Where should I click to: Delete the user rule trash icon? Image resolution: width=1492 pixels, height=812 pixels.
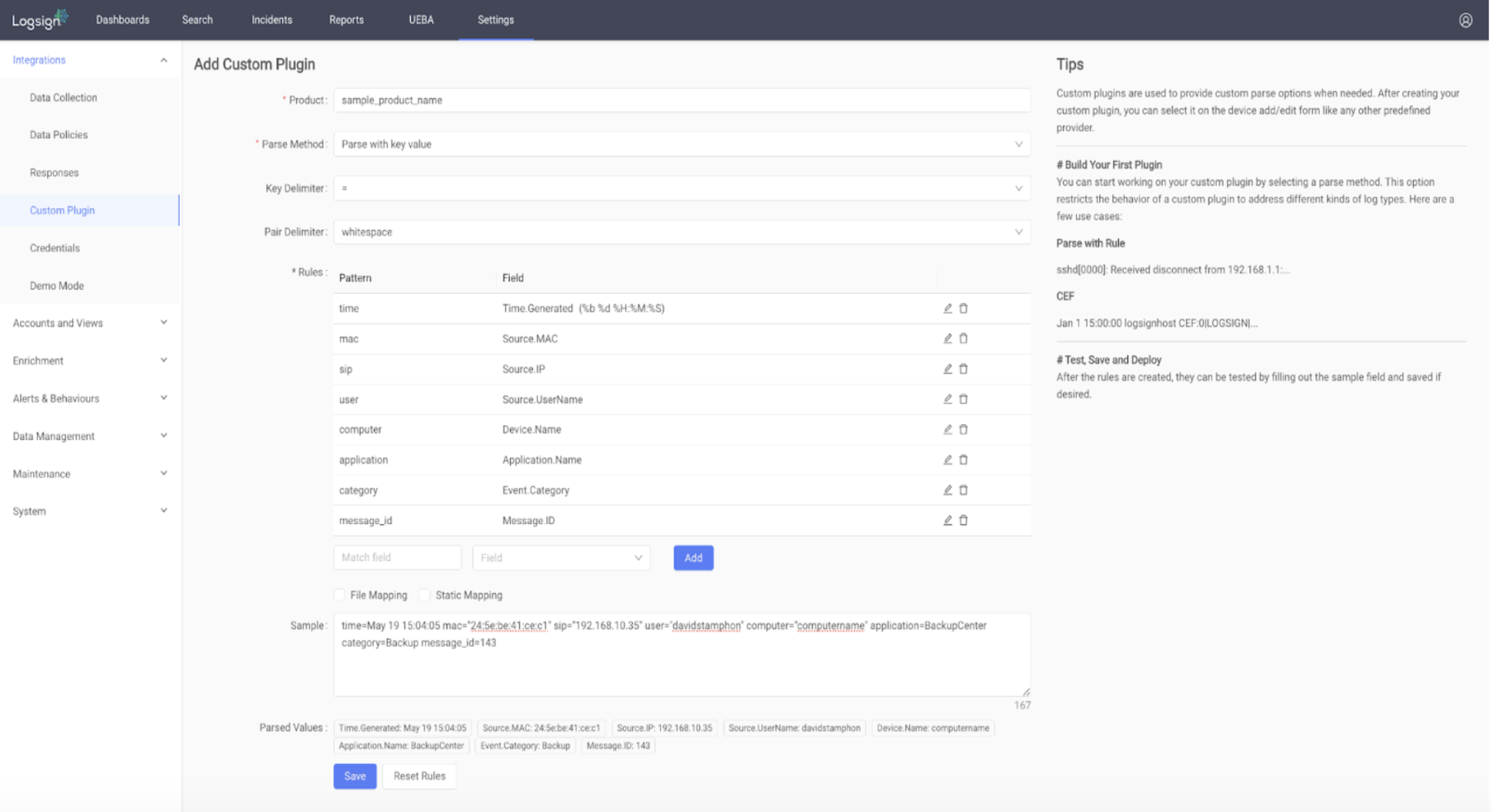[963, 399]
